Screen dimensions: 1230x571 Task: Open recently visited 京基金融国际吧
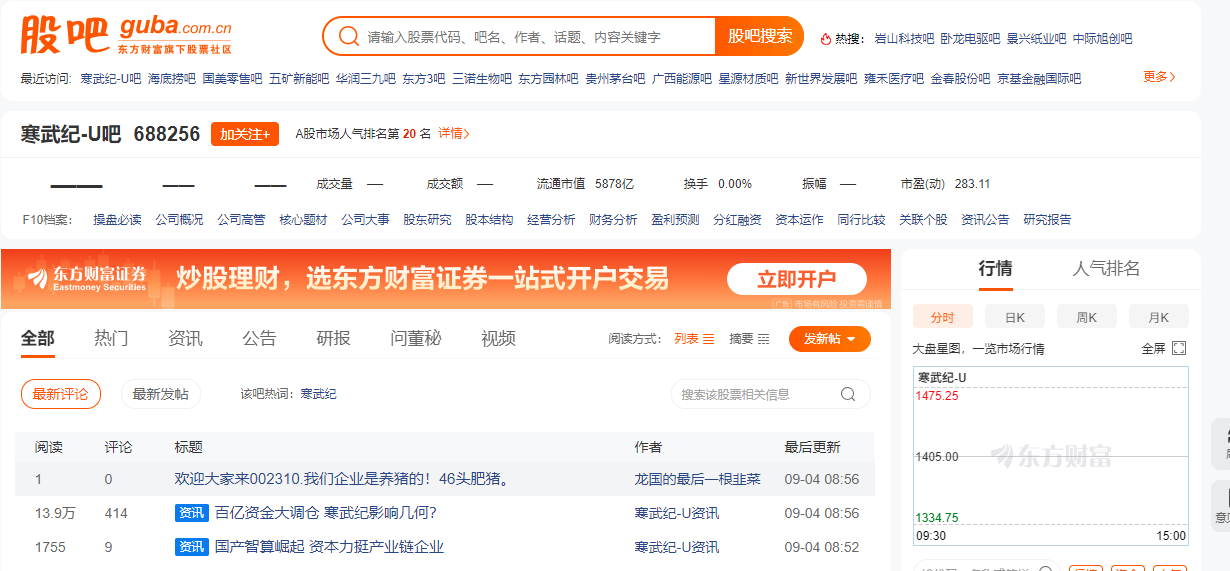point(1039,78)
